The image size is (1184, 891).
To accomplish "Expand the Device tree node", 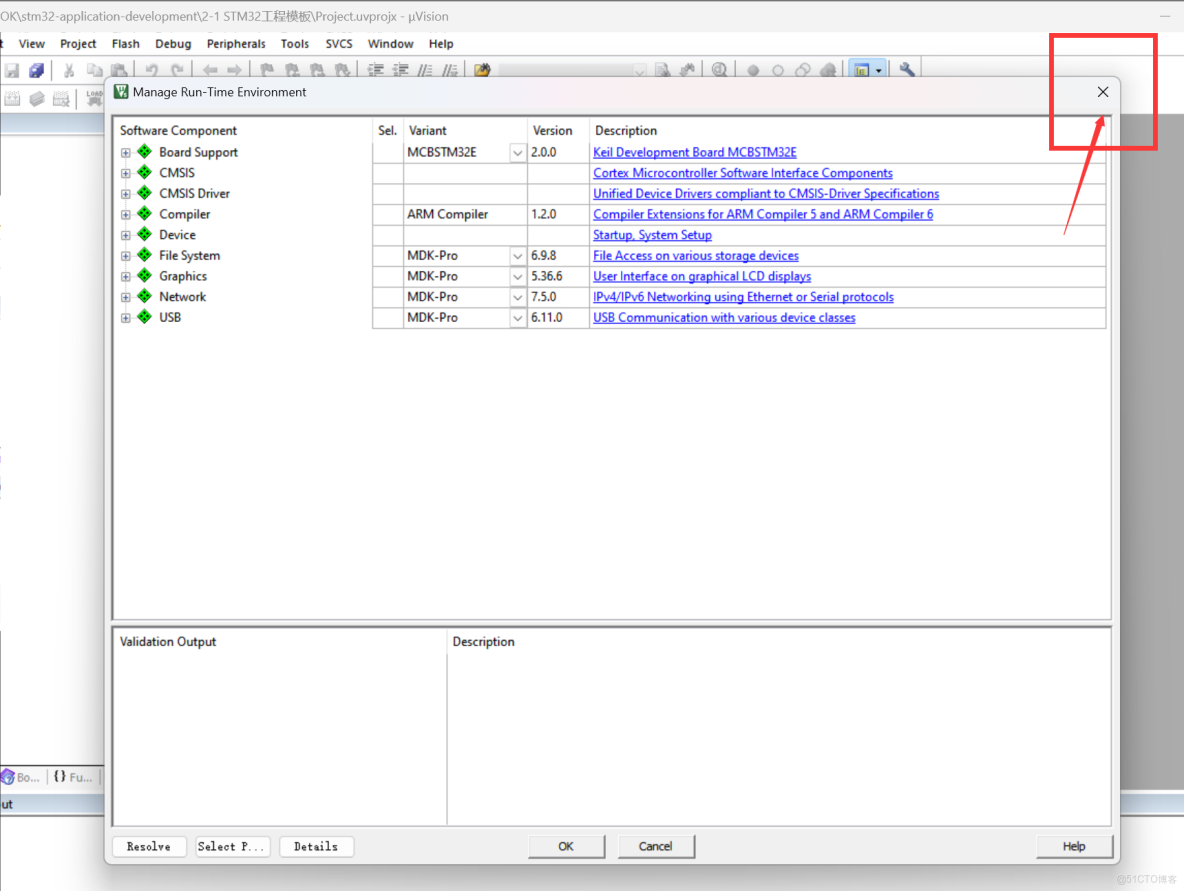I will tap(125, 235).
